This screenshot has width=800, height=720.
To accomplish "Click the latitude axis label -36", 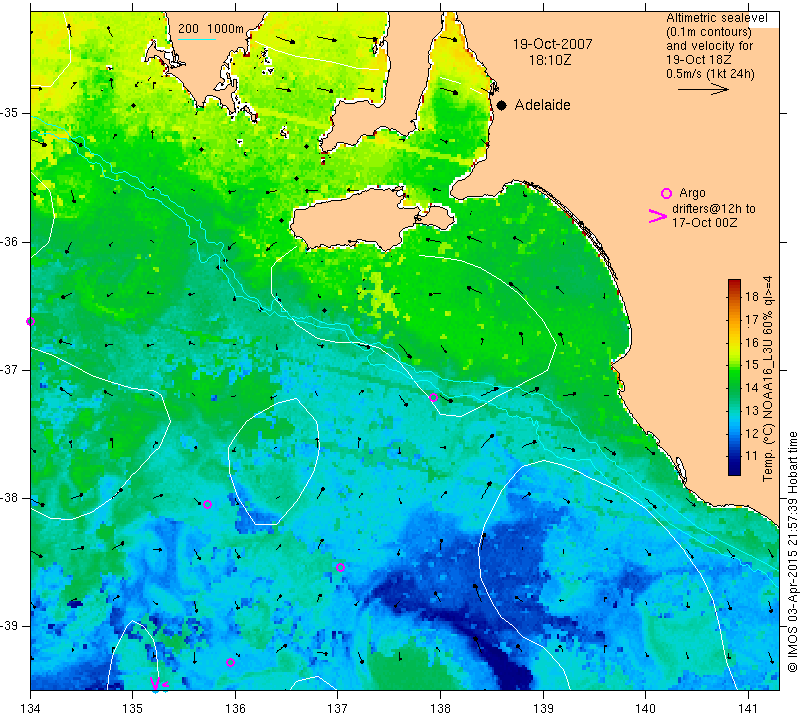I will 9,242.
